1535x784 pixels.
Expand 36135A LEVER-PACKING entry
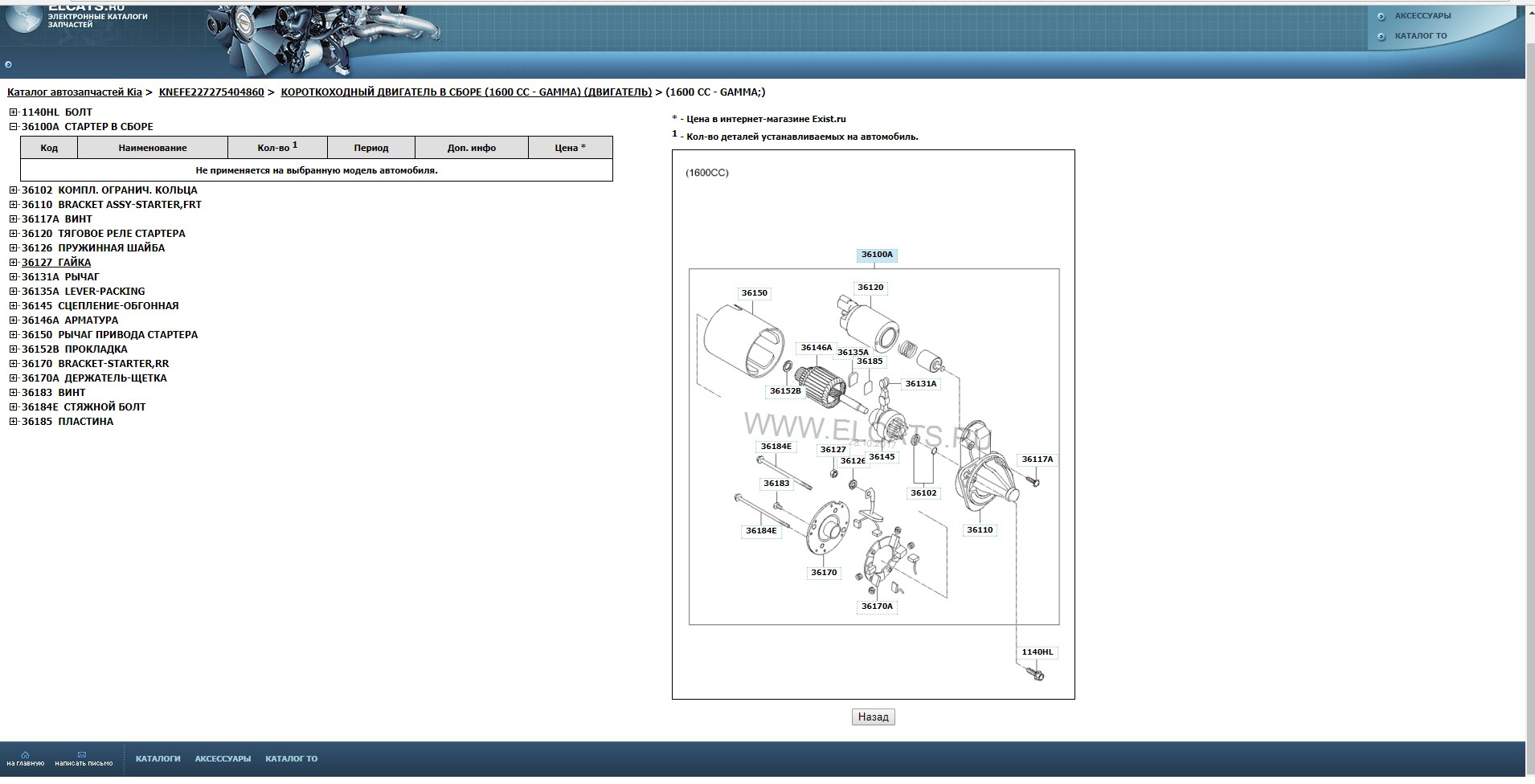(13, 292)
